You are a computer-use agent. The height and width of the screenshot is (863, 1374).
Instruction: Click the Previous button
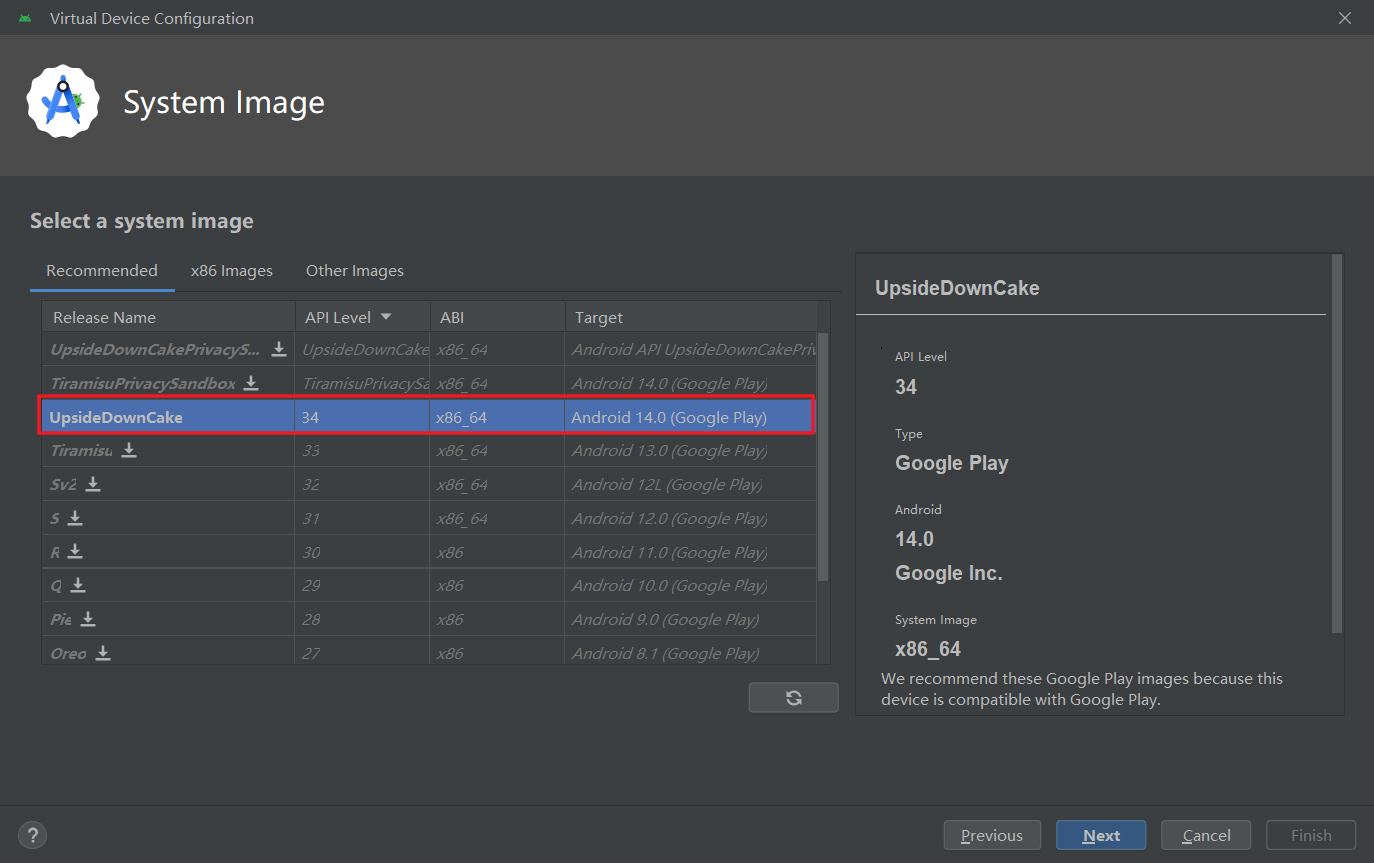[992, 835]
